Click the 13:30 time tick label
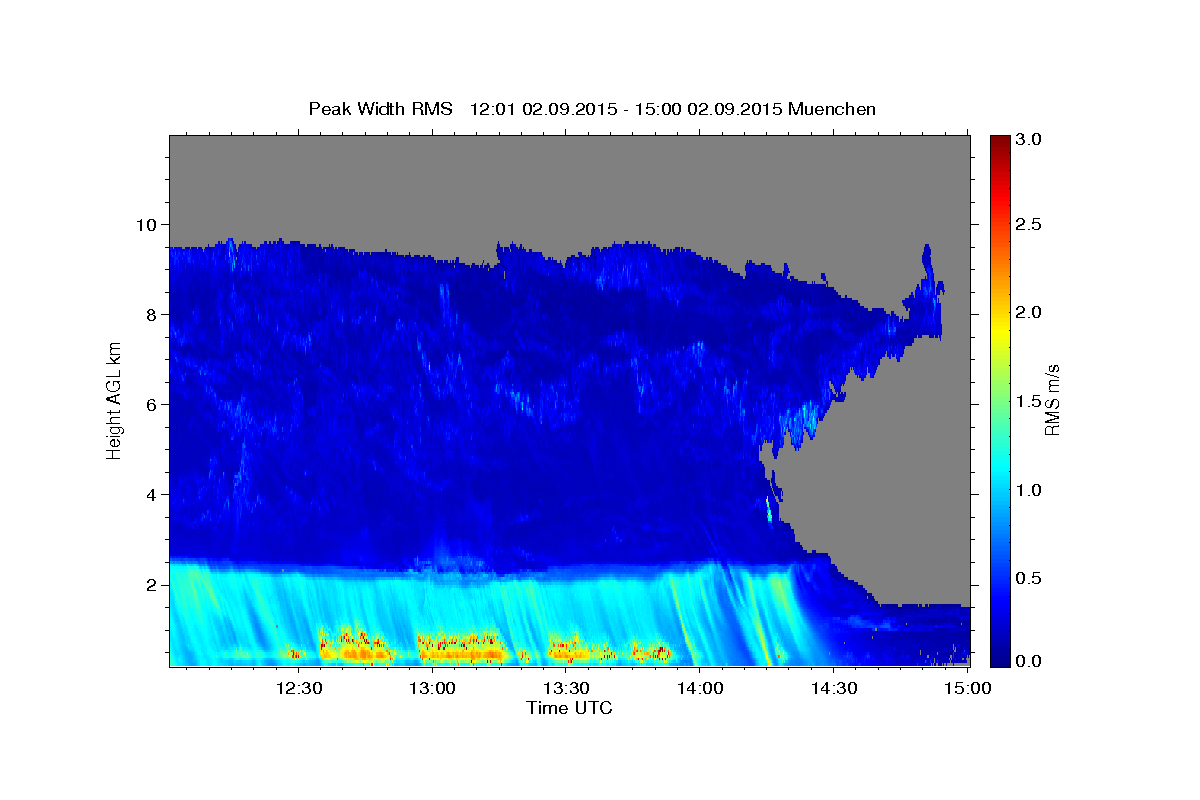 coord(566,689)
